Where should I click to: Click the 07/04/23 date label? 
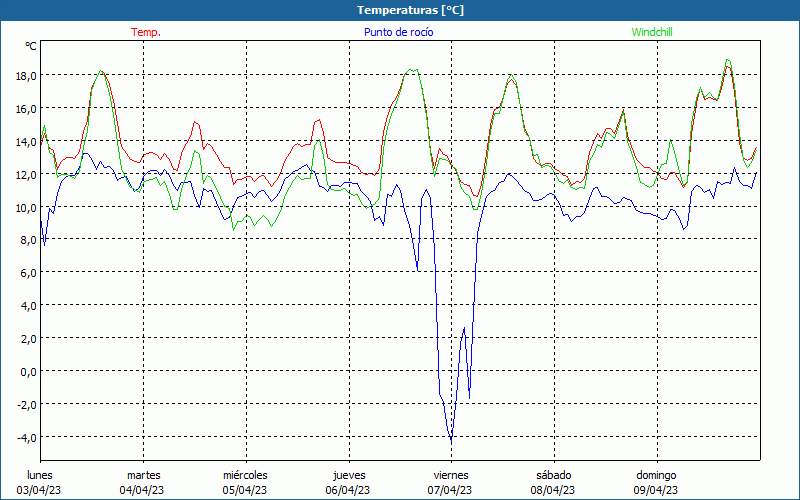tap(450, 490)
